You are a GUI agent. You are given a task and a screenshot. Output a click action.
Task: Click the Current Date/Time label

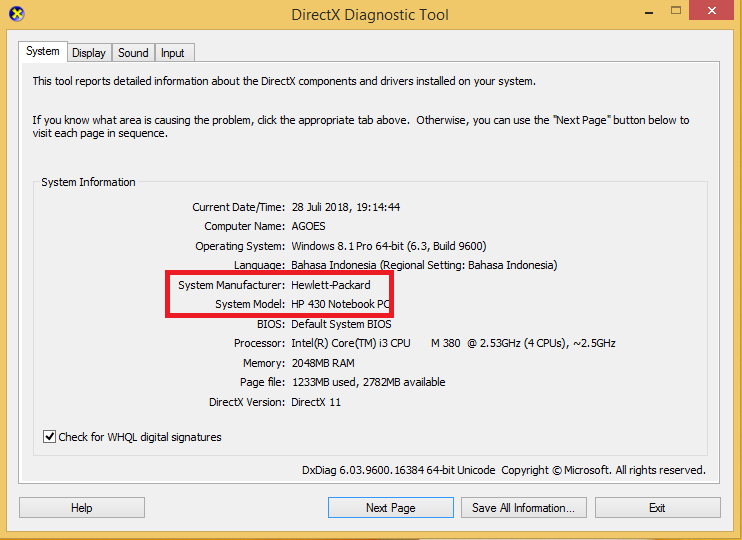(238, 207)
